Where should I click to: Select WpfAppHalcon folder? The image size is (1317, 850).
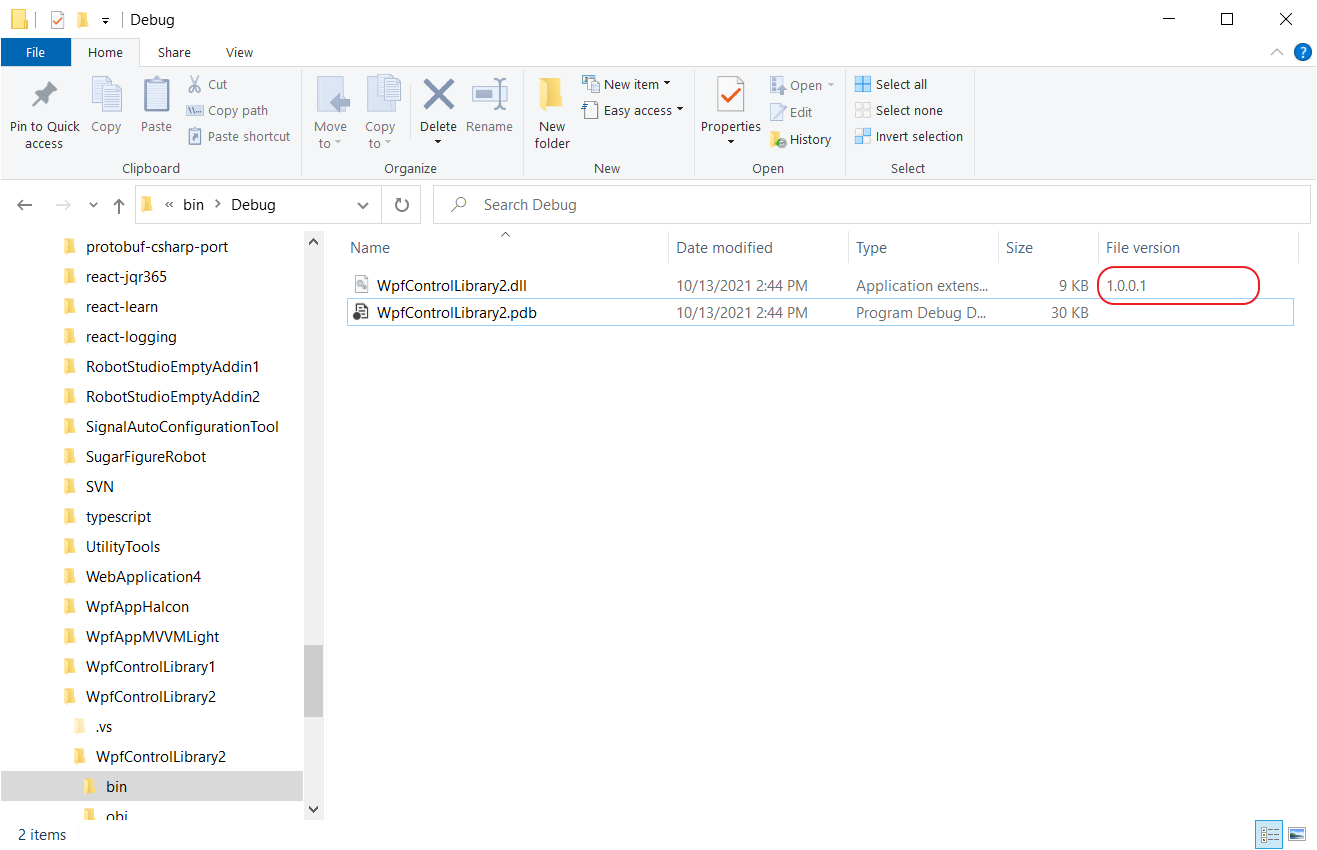(x=137, y=607)
